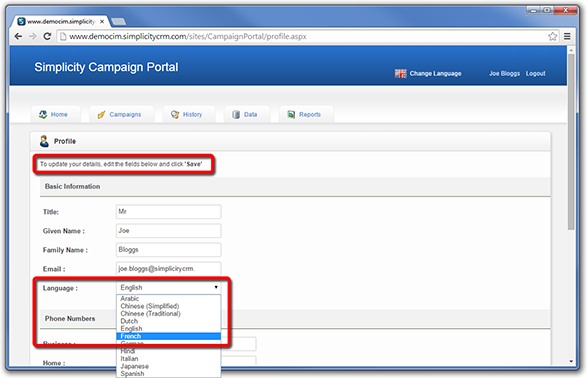Image resolution: width=587 pixels, height=378 pixels.
Task: Click the Logout link
Action: 535,73
